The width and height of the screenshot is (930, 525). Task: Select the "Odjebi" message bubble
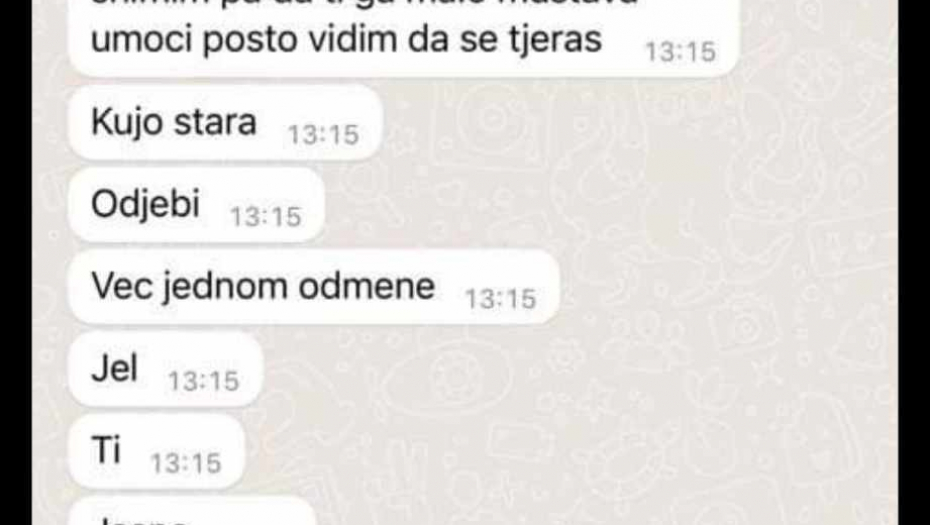point(196,205)
